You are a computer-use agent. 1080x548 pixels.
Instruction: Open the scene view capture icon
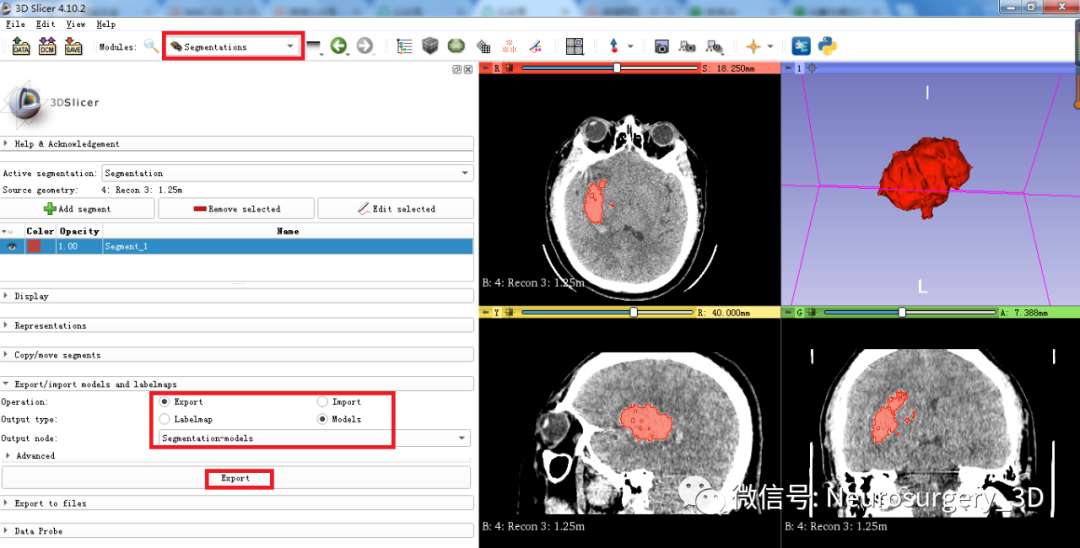(687, 47)
